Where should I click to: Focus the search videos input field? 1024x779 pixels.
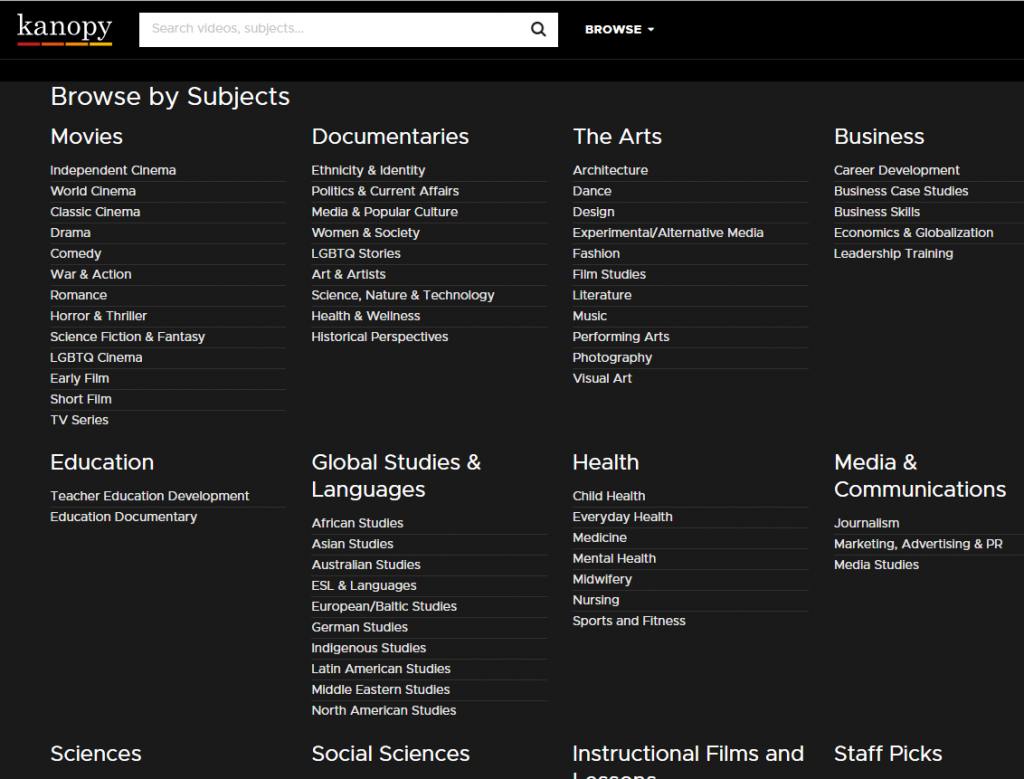pos(335,29)
